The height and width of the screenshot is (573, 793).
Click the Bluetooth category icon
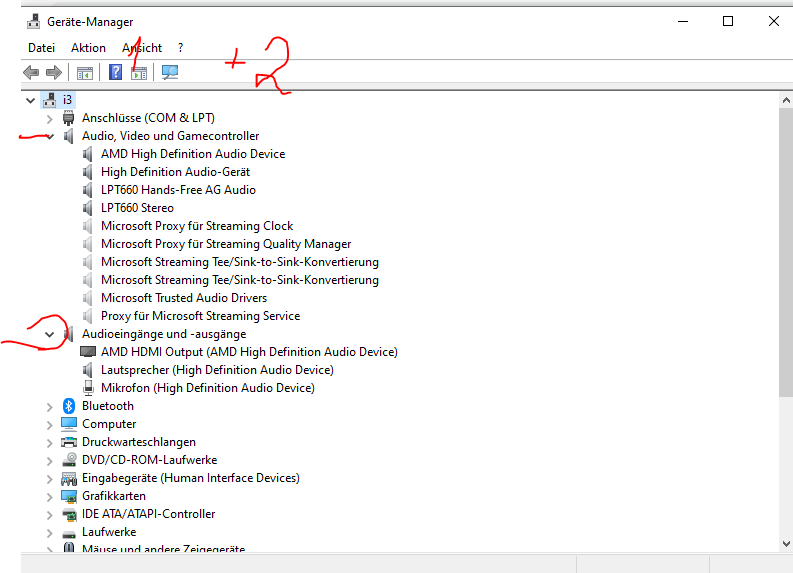(x=69, y=406)
